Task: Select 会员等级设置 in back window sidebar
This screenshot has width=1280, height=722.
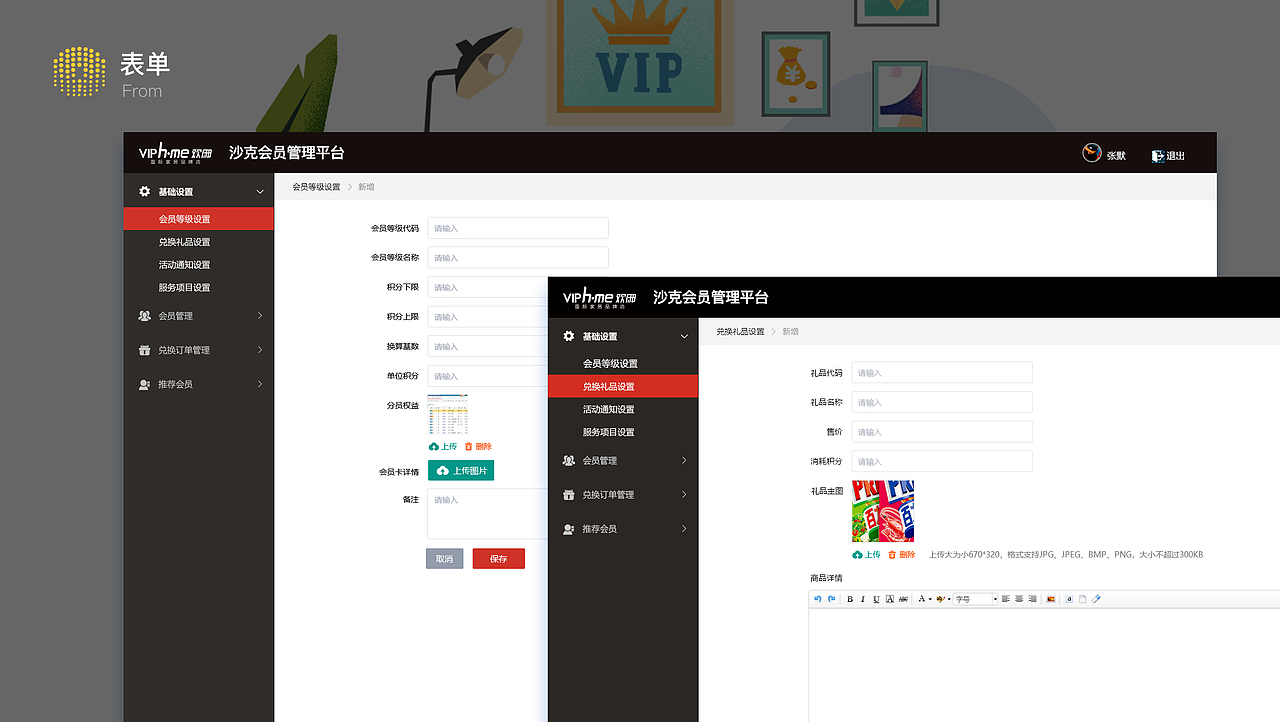Action: (198, 219)
